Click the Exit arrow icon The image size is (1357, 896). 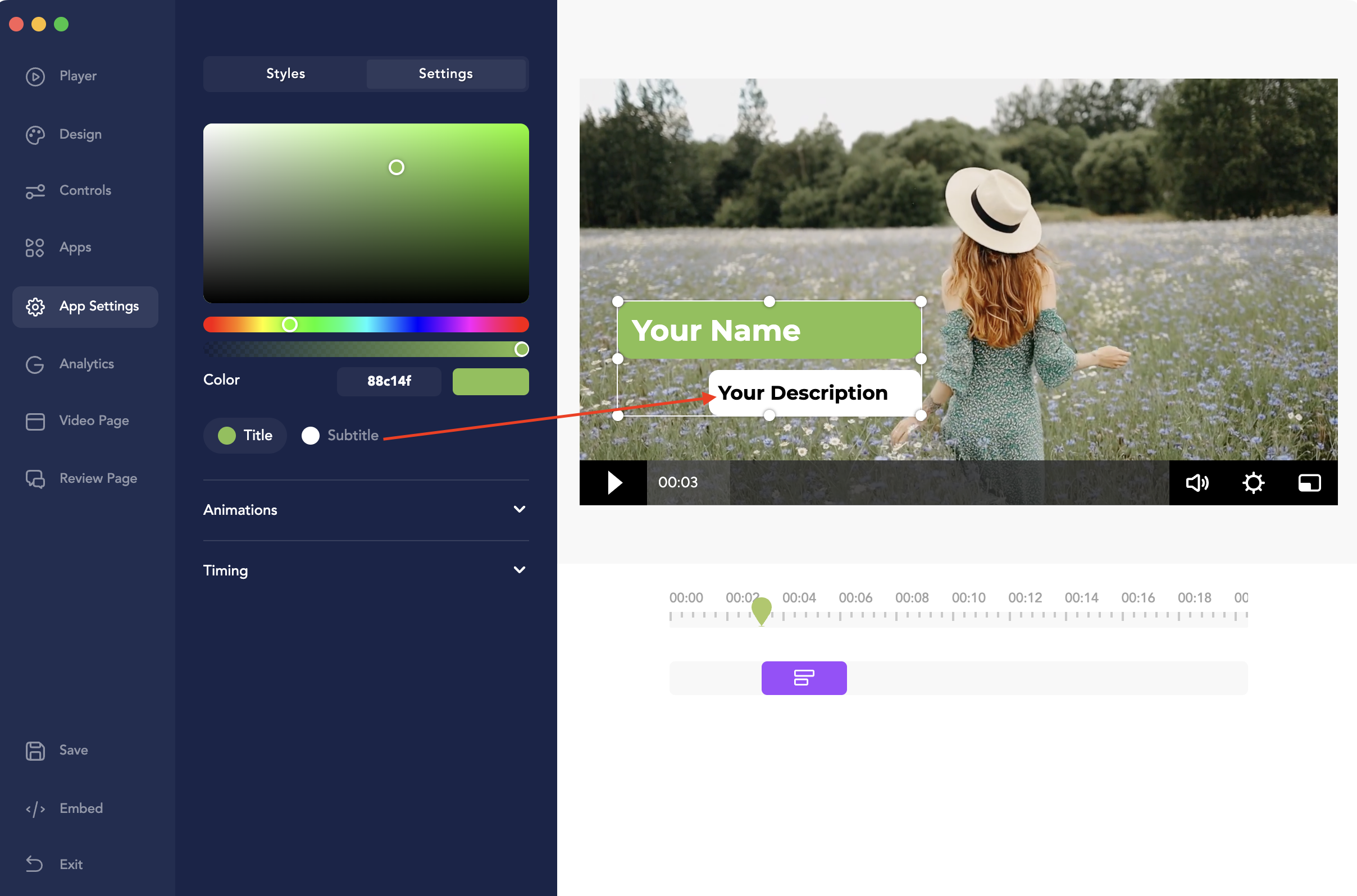[35, 865]
